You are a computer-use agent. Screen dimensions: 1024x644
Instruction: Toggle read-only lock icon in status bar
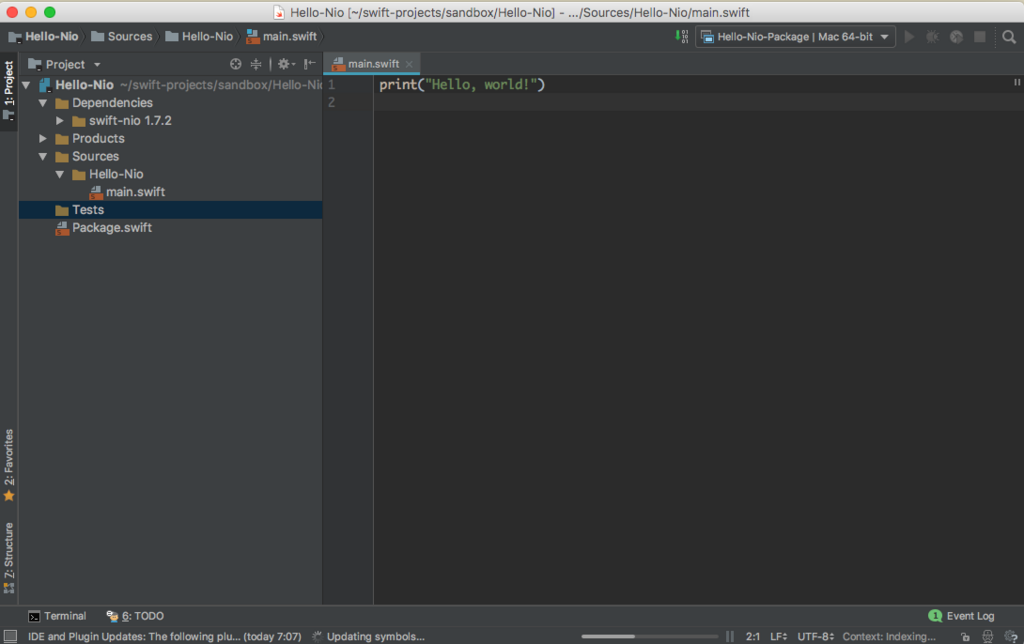(965, 637)
